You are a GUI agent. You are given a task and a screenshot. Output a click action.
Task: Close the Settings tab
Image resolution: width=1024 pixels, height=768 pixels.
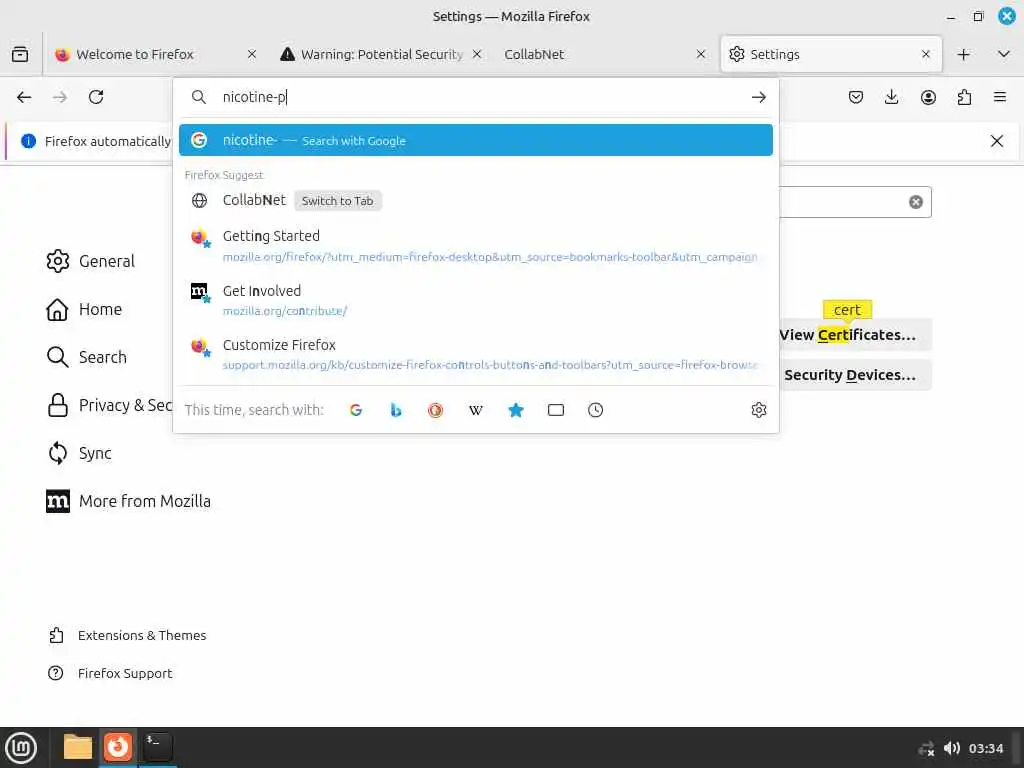(925, 54)
